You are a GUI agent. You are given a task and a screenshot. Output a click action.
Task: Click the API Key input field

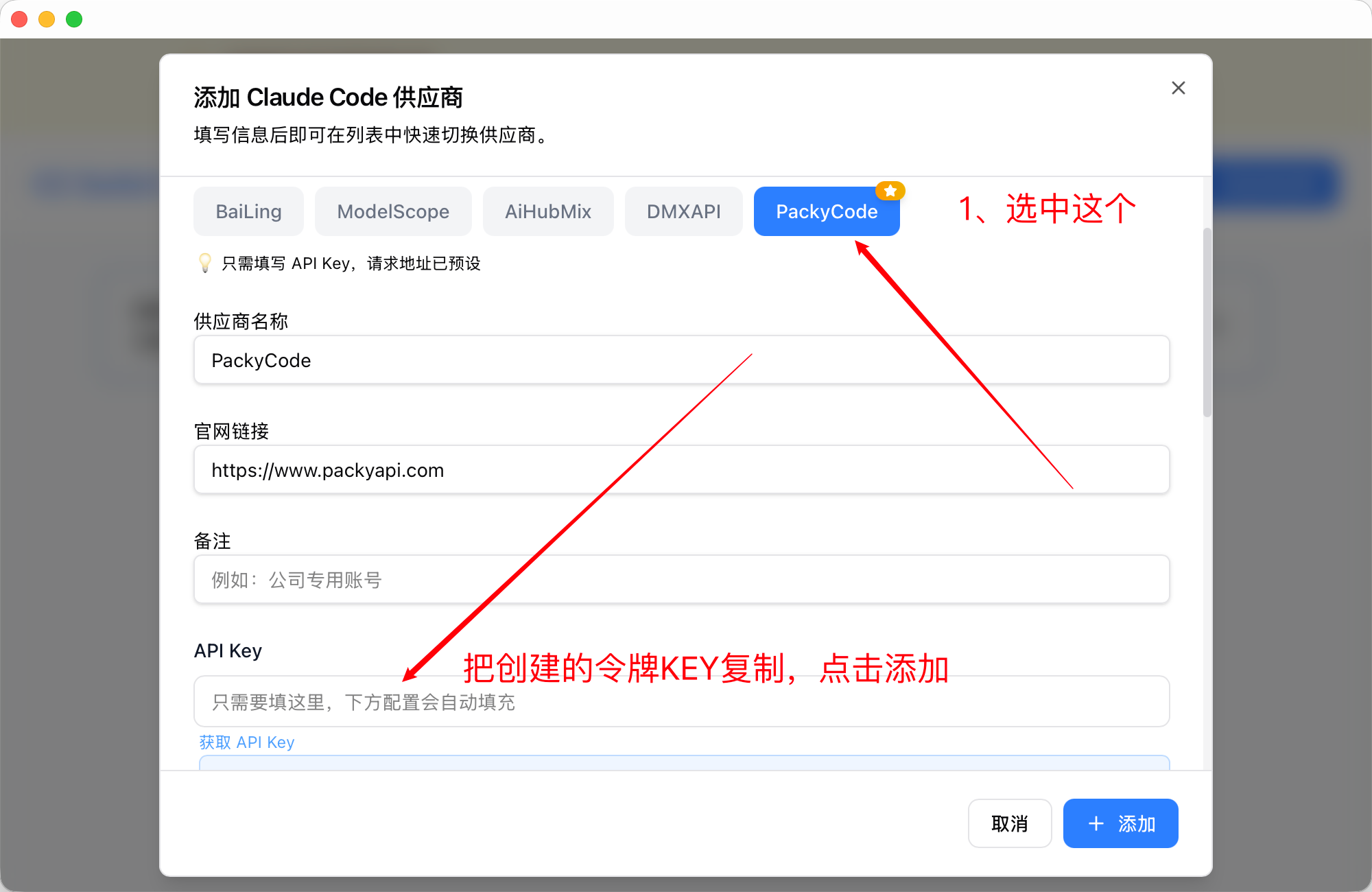click(x=681, y=701)
